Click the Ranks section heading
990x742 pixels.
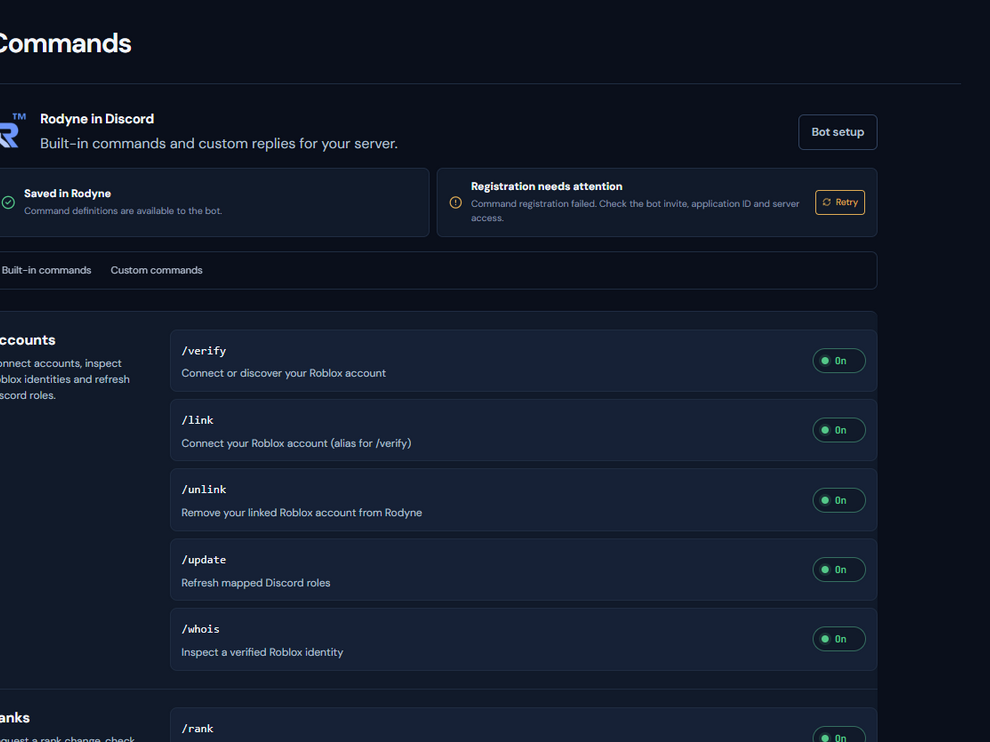click(15, 717)
